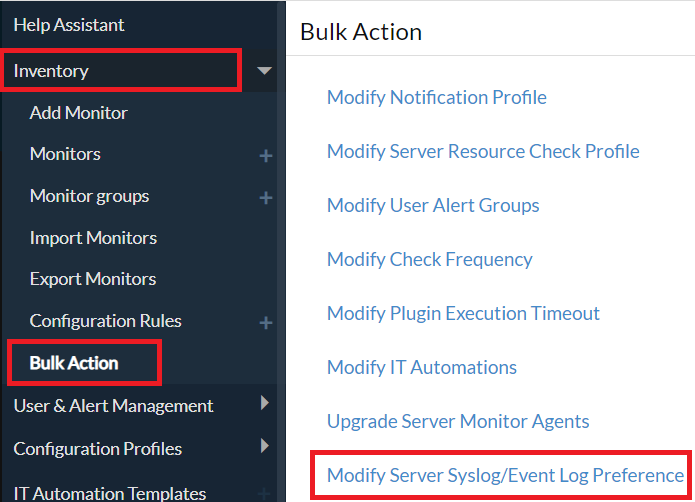The height and width of the screenshot is (502, 695).
Task: Open Modify Check Frequency link
Action: (x=430, y=260)
